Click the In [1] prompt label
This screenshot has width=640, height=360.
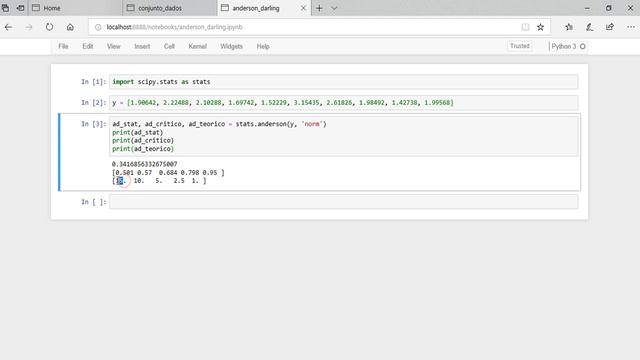pyautogui.click(x=93, y=82)
